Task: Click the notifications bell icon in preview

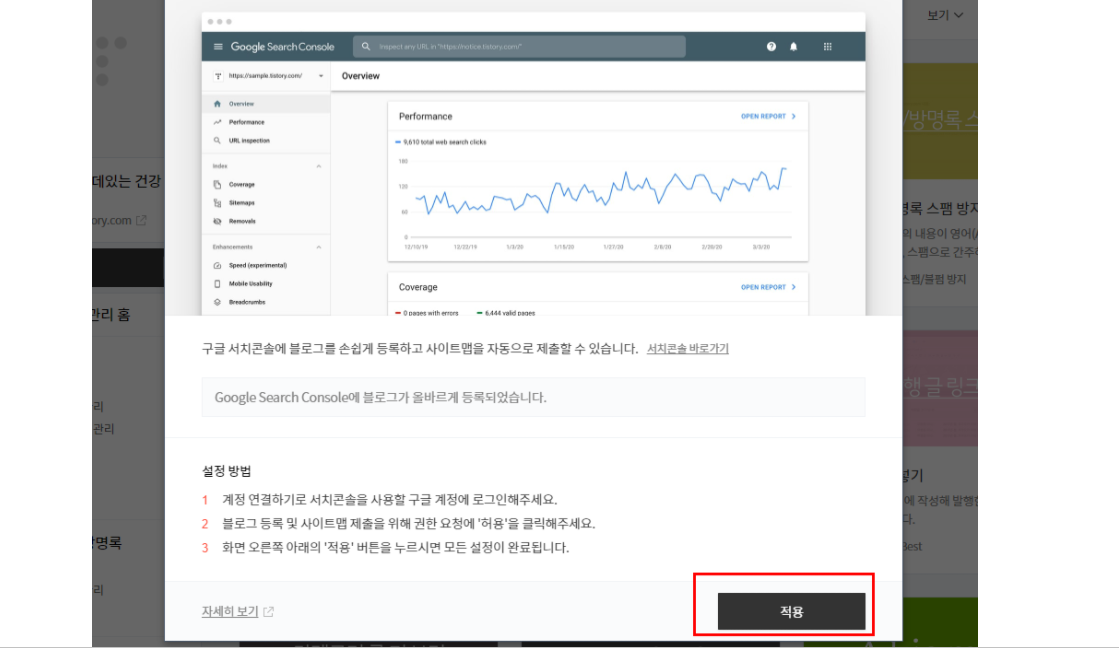Action: pyautogui.click(x=793, y=46)
